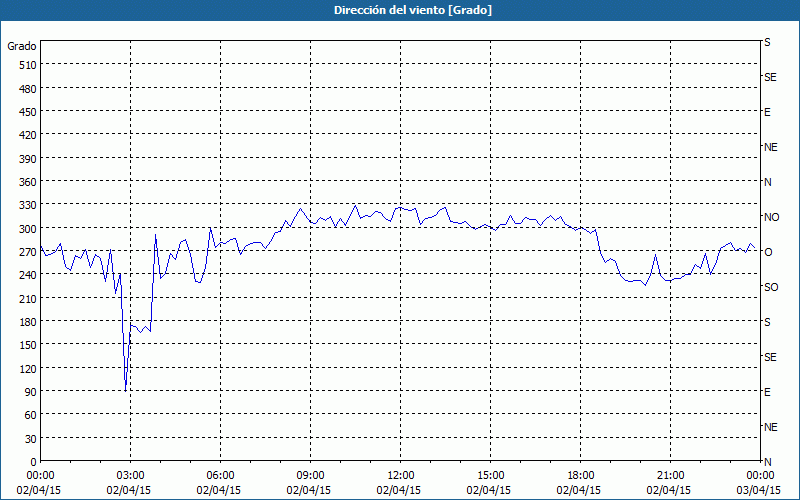Select the 240 degree axis label
This screenshot has width=800, height=500.
28,275
